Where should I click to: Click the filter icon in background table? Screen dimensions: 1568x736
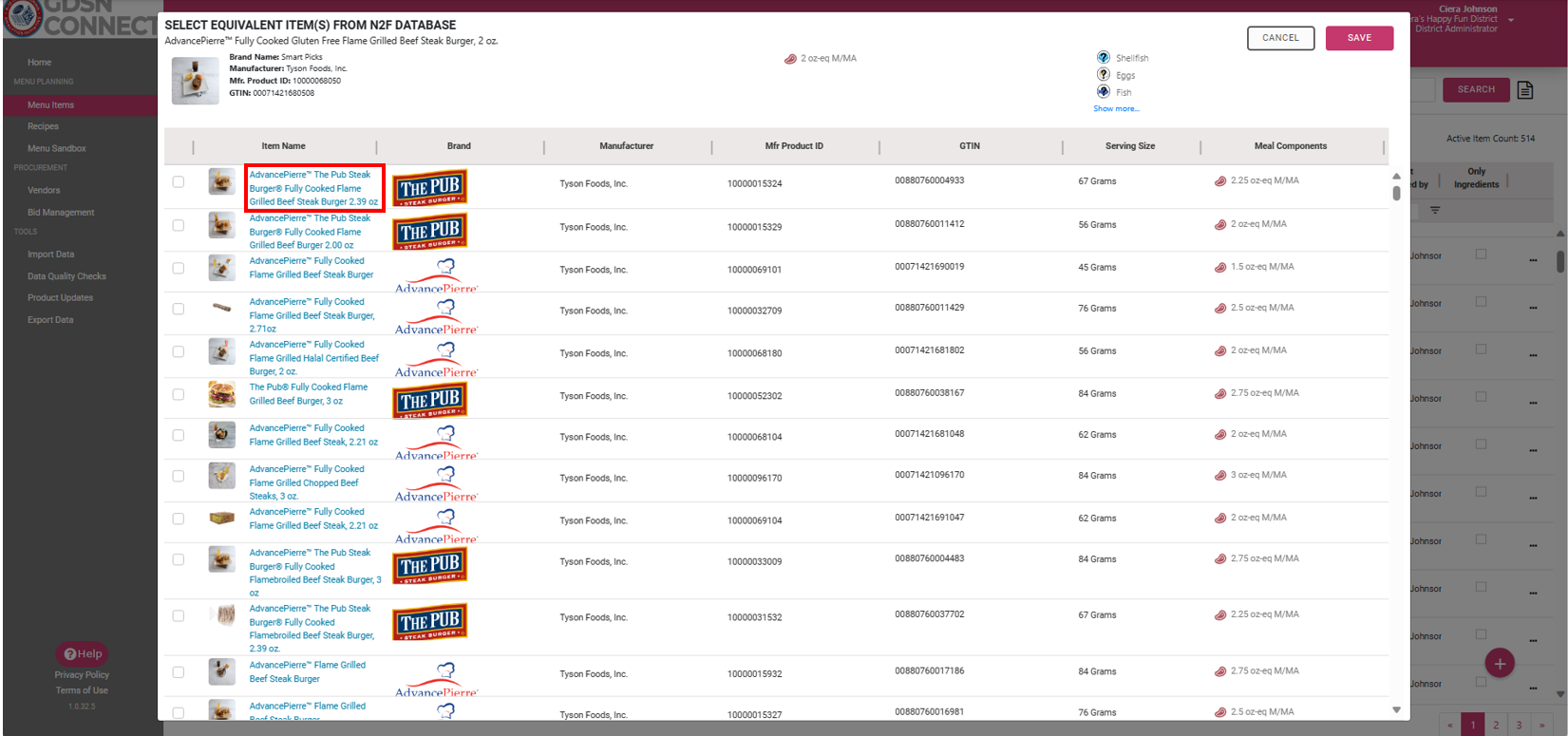click(1435, 210)
